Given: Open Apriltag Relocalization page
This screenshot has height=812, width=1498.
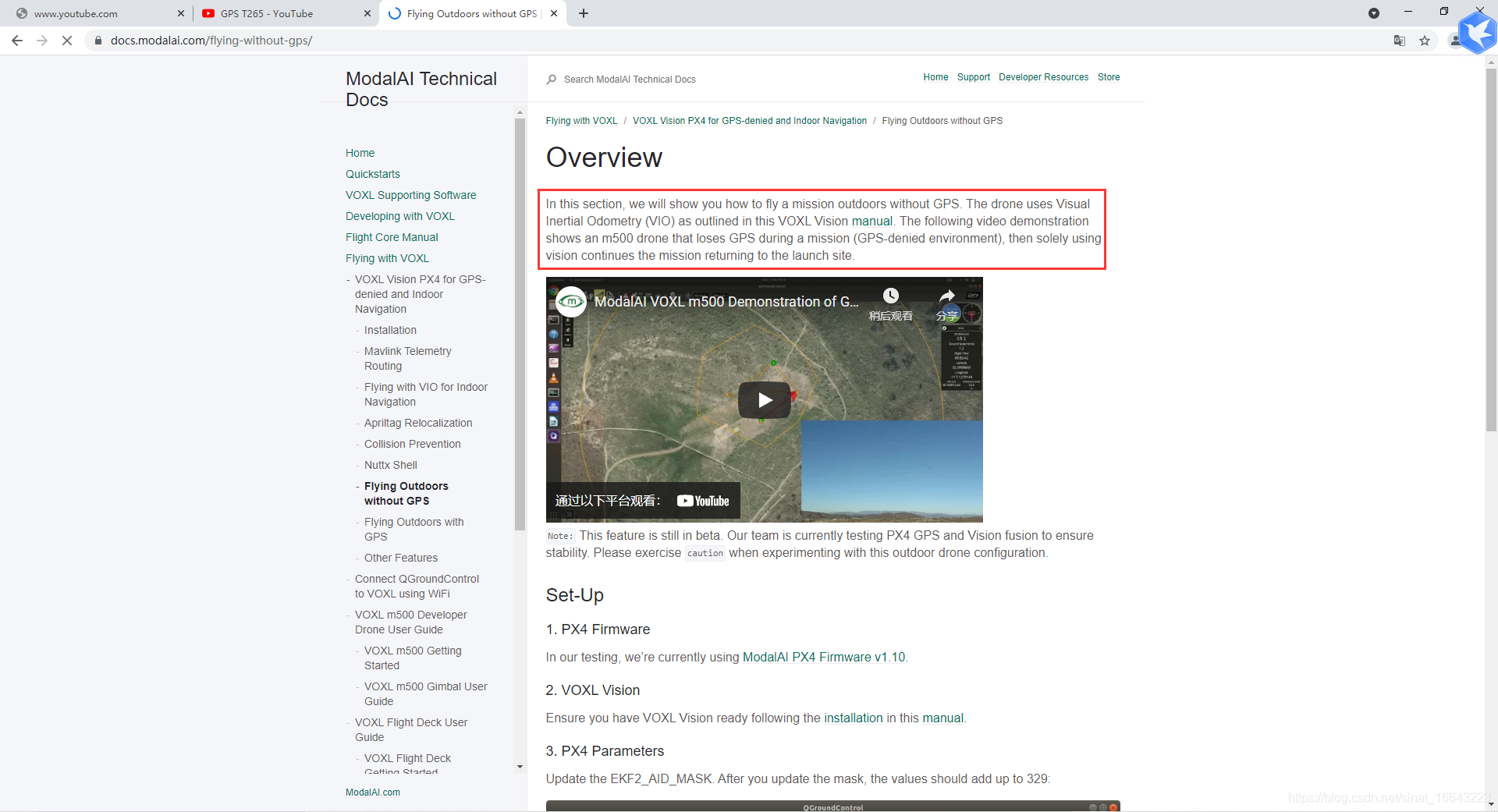Looking at the screenshot, I should (x=418, y=423).
